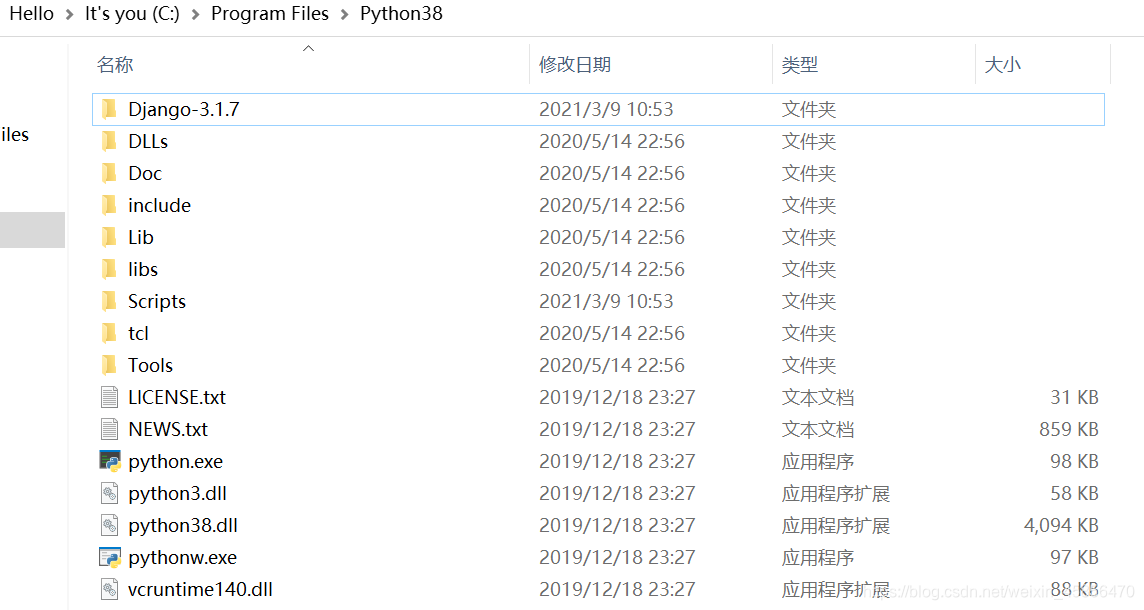Click the highlighted item in navigation pane
This screenshot has width=1144, height=610.
pyautogui.click(x=32, y=230)
